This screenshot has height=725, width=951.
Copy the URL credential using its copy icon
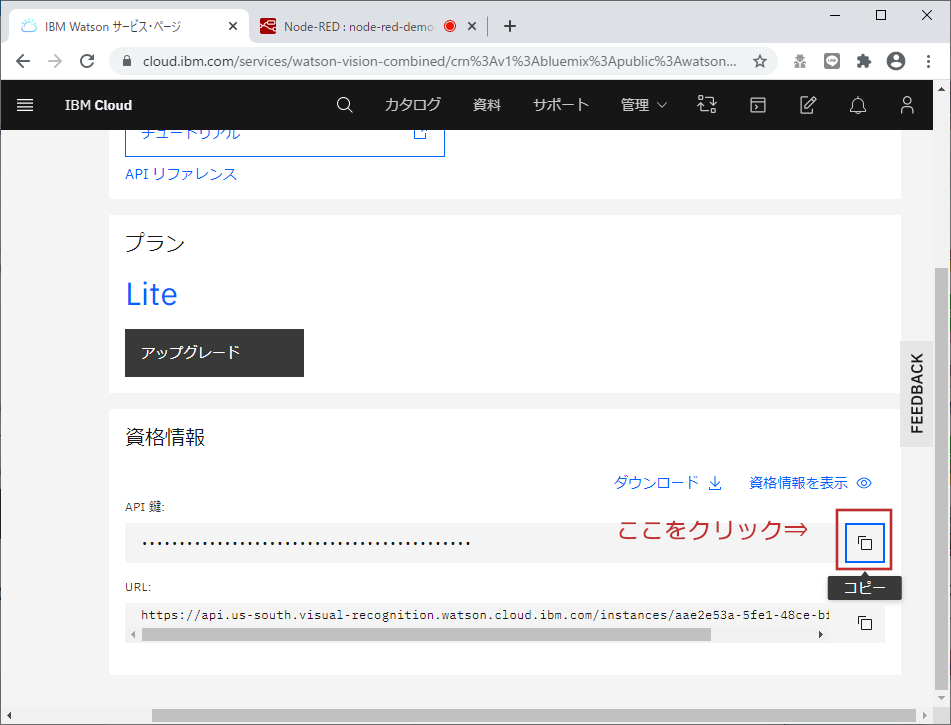click(866, 622)
